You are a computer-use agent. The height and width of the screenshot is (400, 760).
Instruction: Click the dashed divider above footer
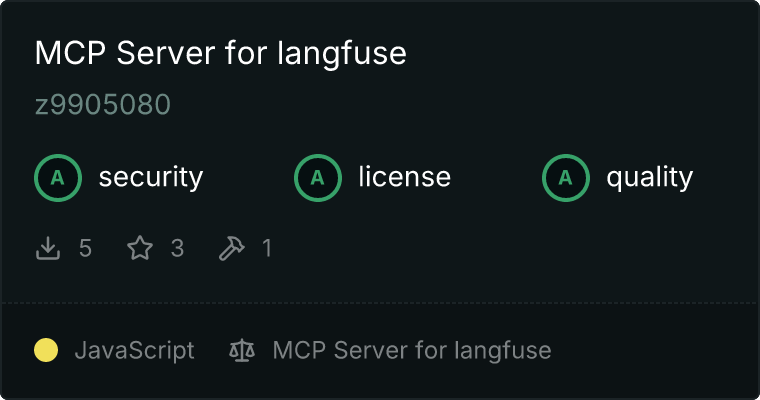click(x=380, y=303)
